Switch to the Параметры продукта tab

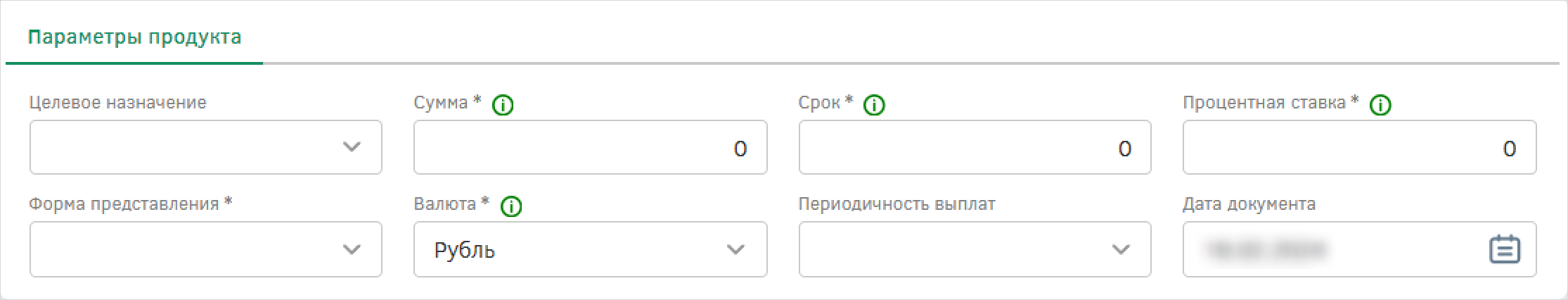(x=134, y=37)
